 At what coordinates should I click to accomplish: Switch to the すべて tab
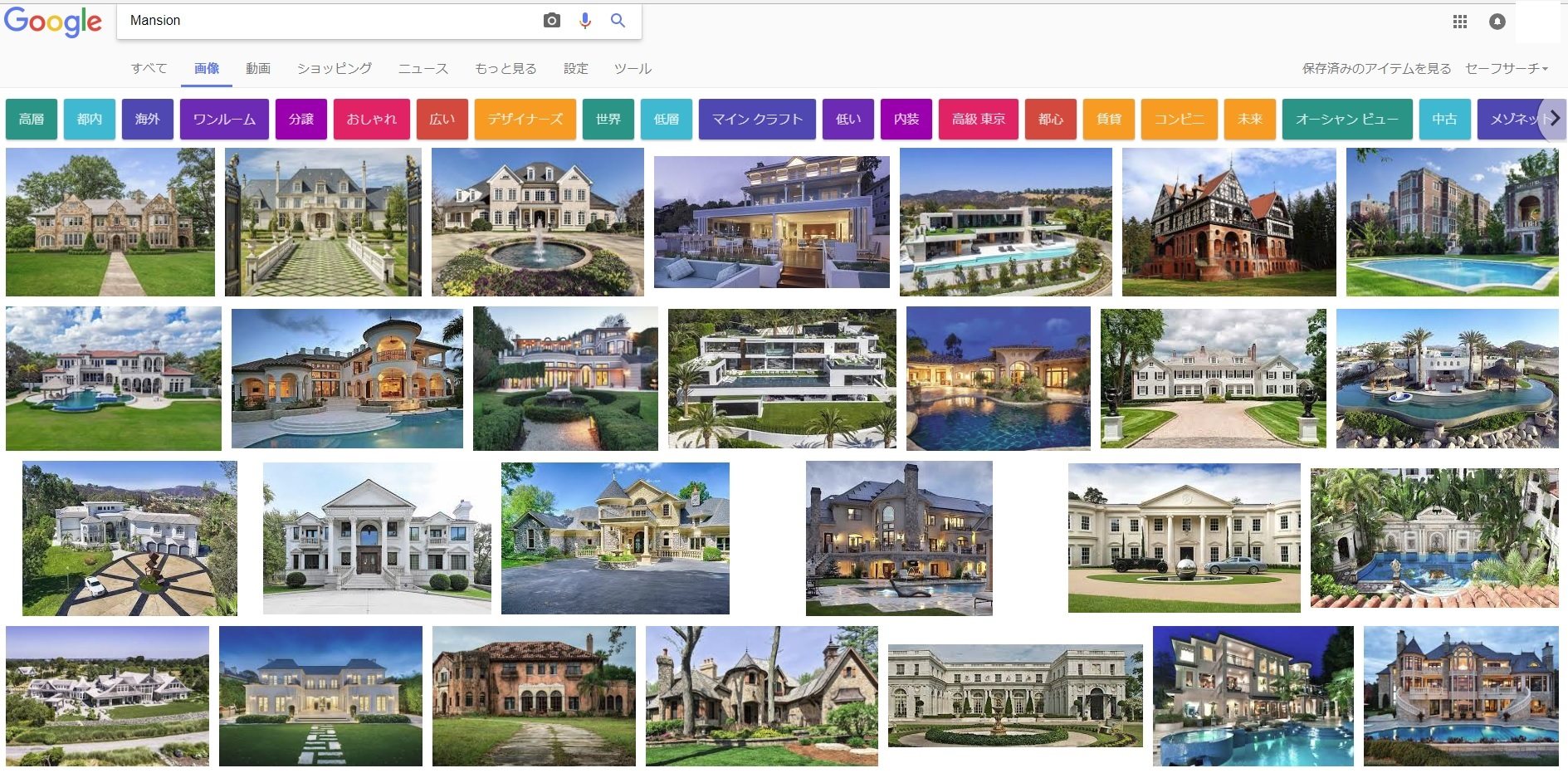point(149,68)
